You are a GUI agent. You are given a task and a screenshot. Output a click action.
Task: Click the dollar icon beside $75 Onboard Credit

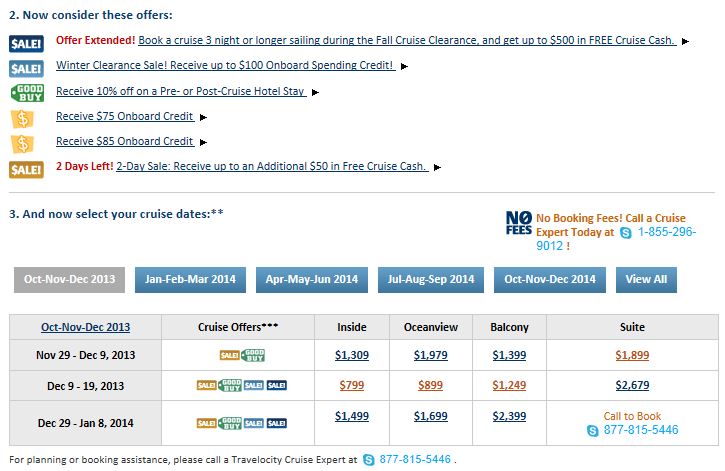(22, 119)
